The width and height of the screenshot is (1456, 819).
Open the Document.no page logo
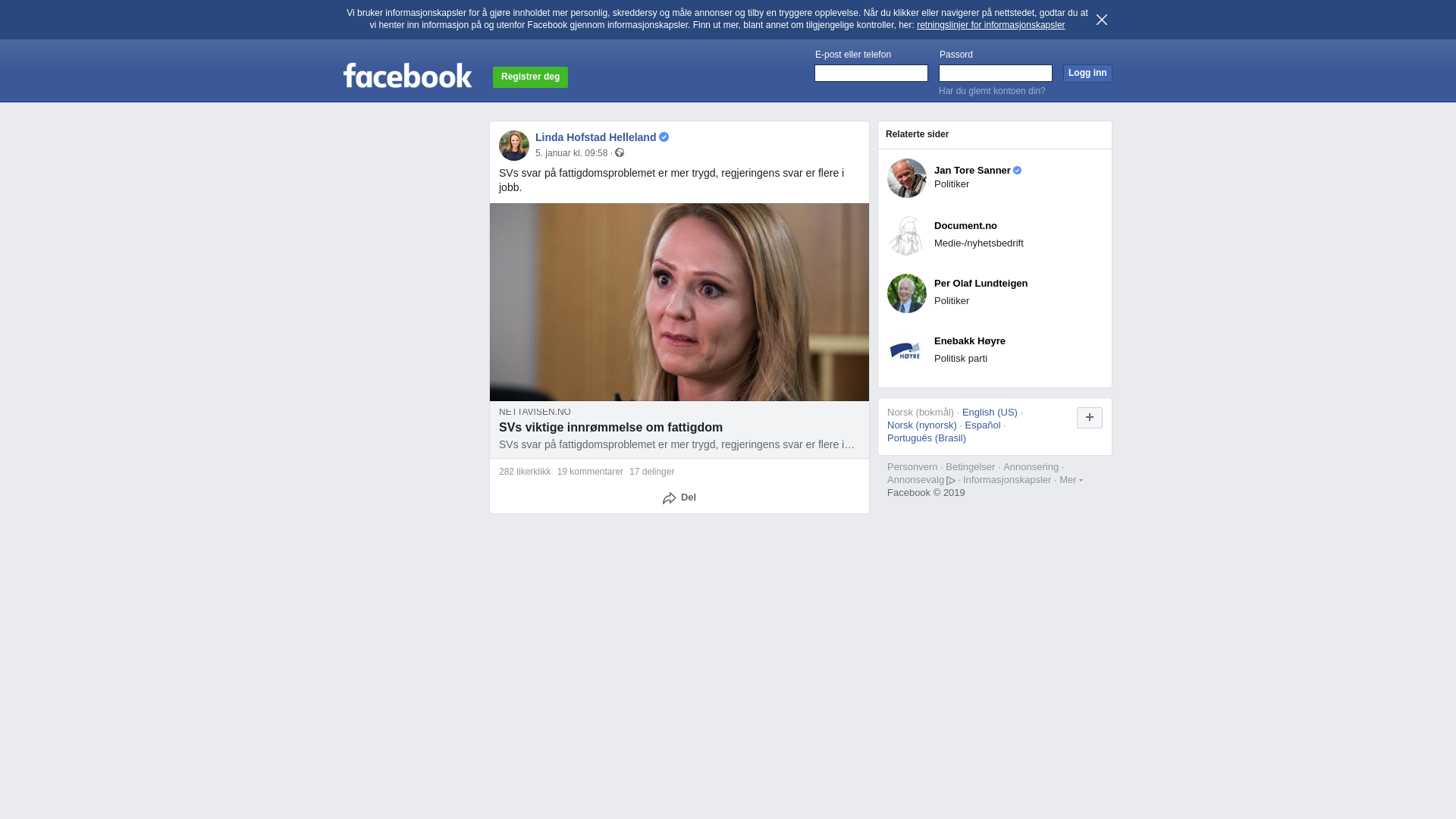click(x=907, y=236)
